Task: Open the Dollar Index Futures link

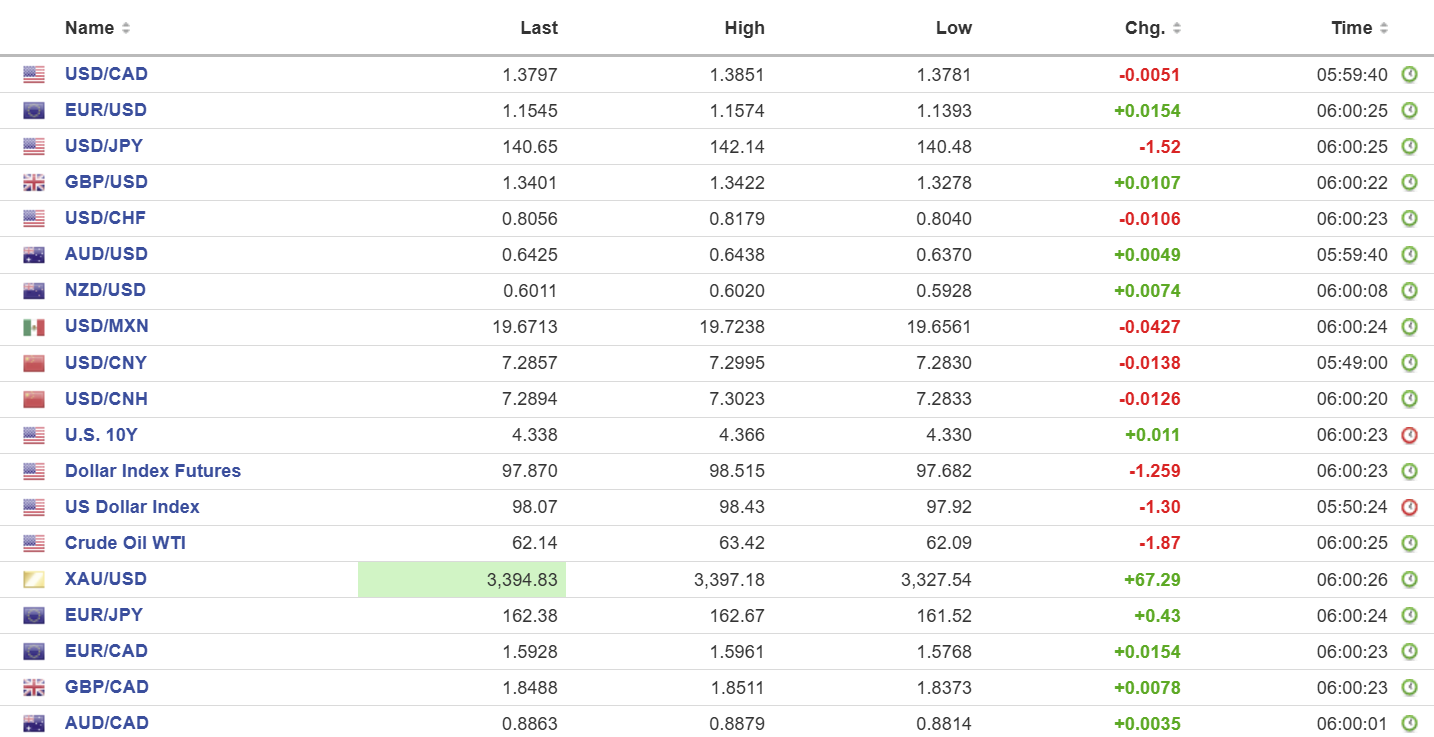Action: (153, 471)
